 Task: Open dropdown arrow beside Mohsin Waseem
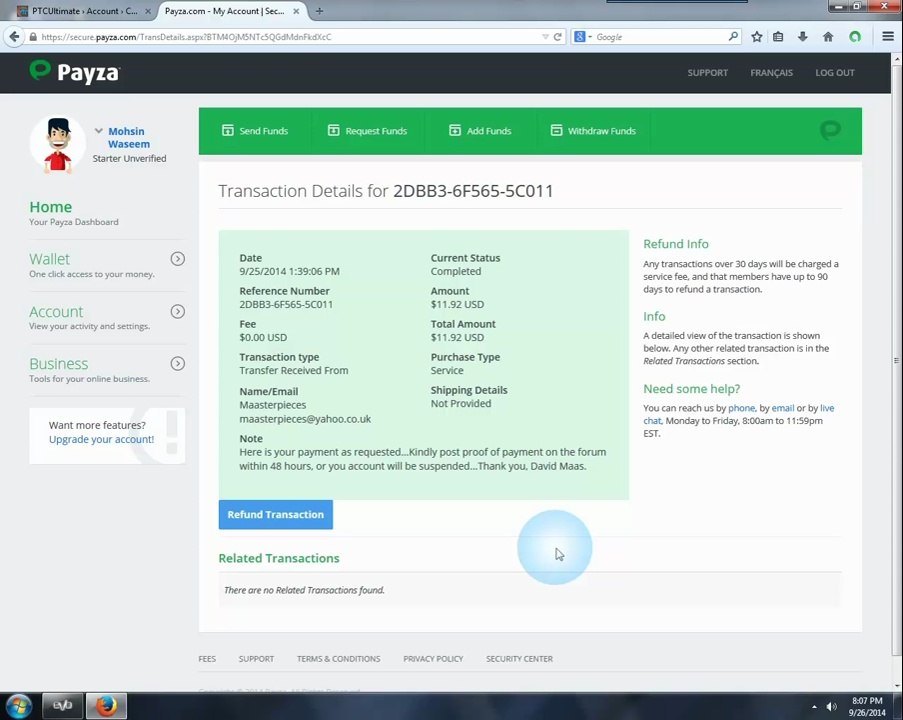click(98, 131)
